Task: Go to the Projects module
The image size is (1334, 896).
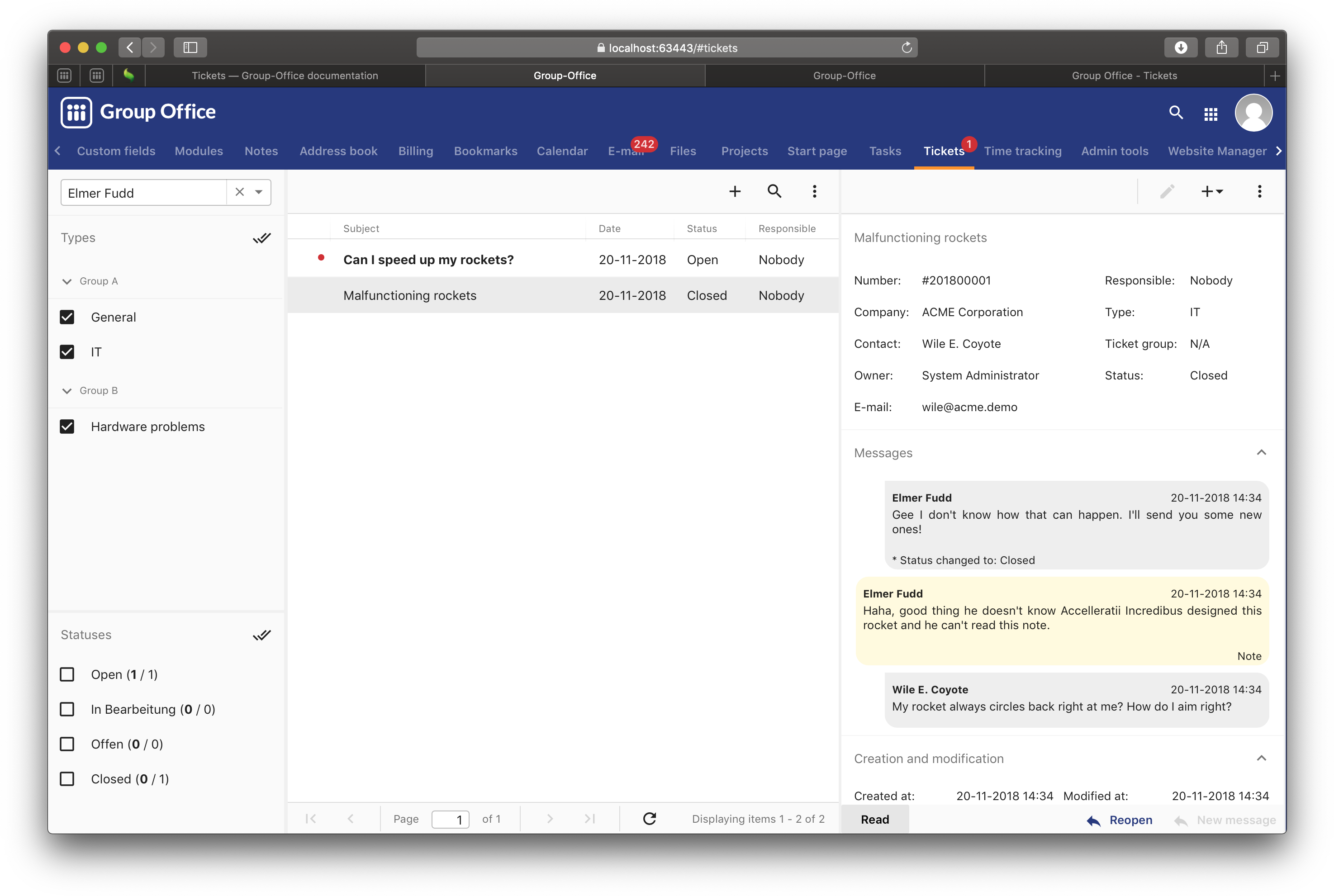Action: point(744,151)
